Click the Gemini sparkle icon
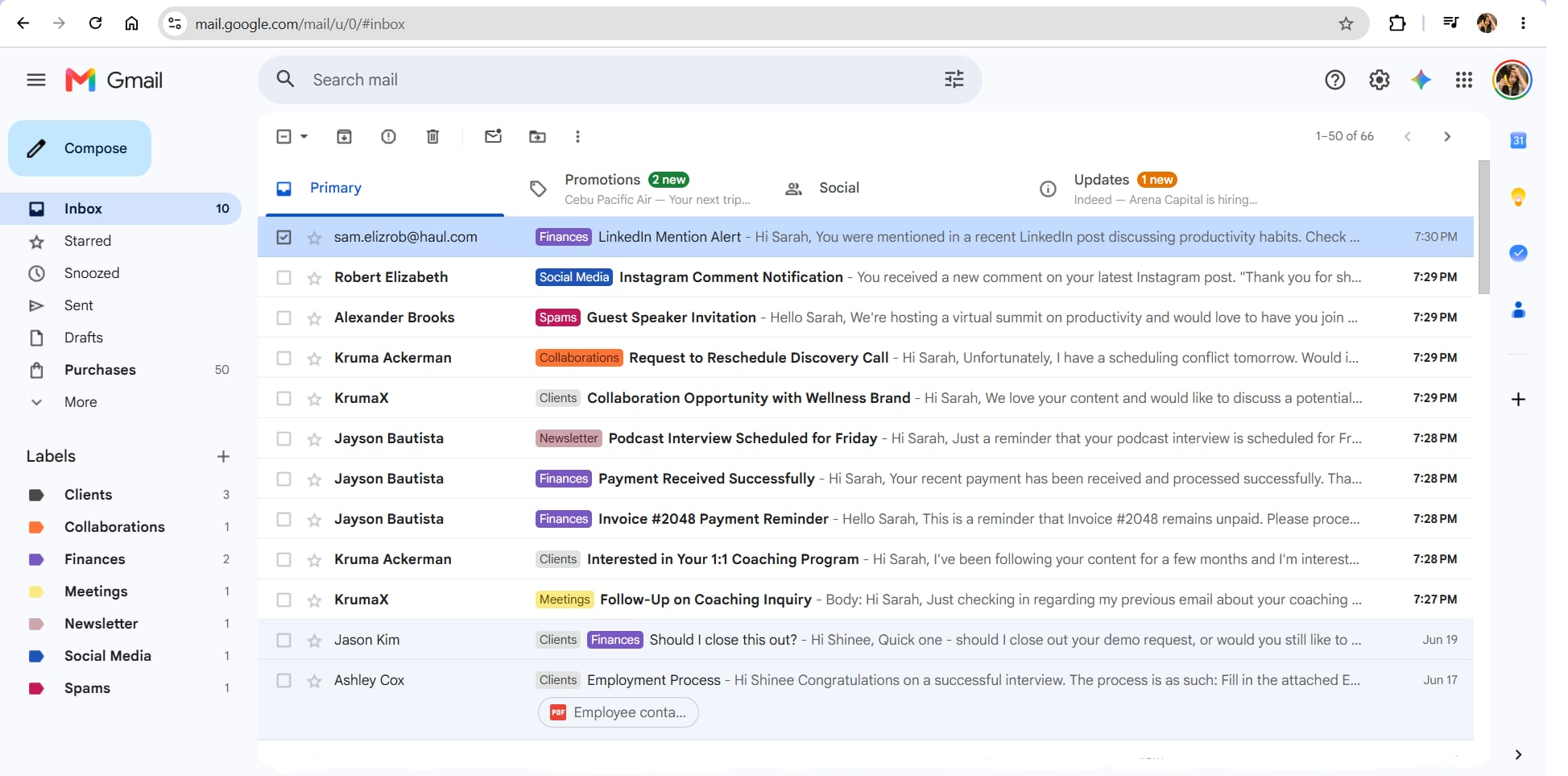Image resolution: width=1568 pixels, height=776 pixels. click(1421, 80)
